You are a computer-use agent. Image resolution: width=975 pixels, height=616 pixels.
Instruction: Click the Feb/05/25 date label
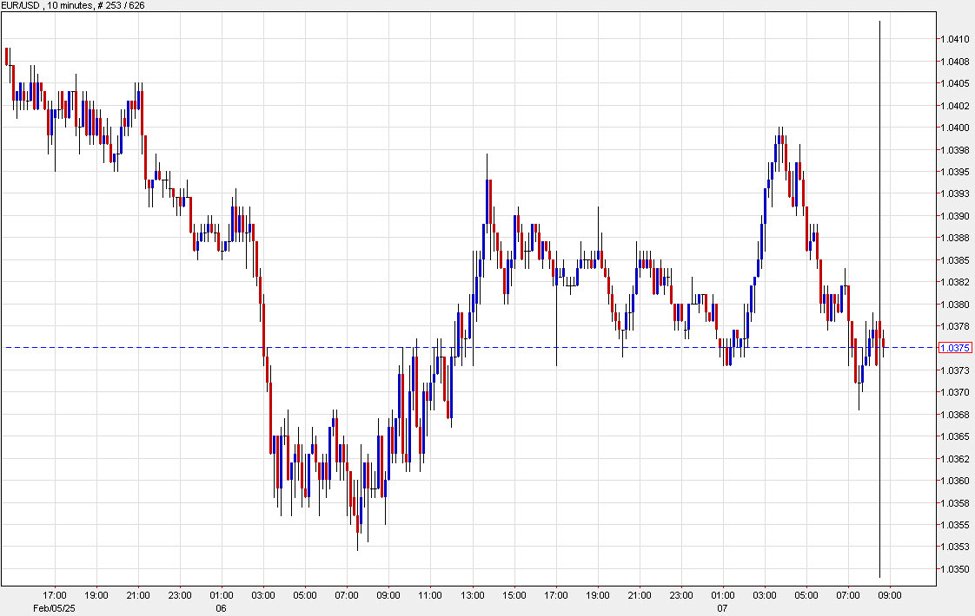point(53,608)
